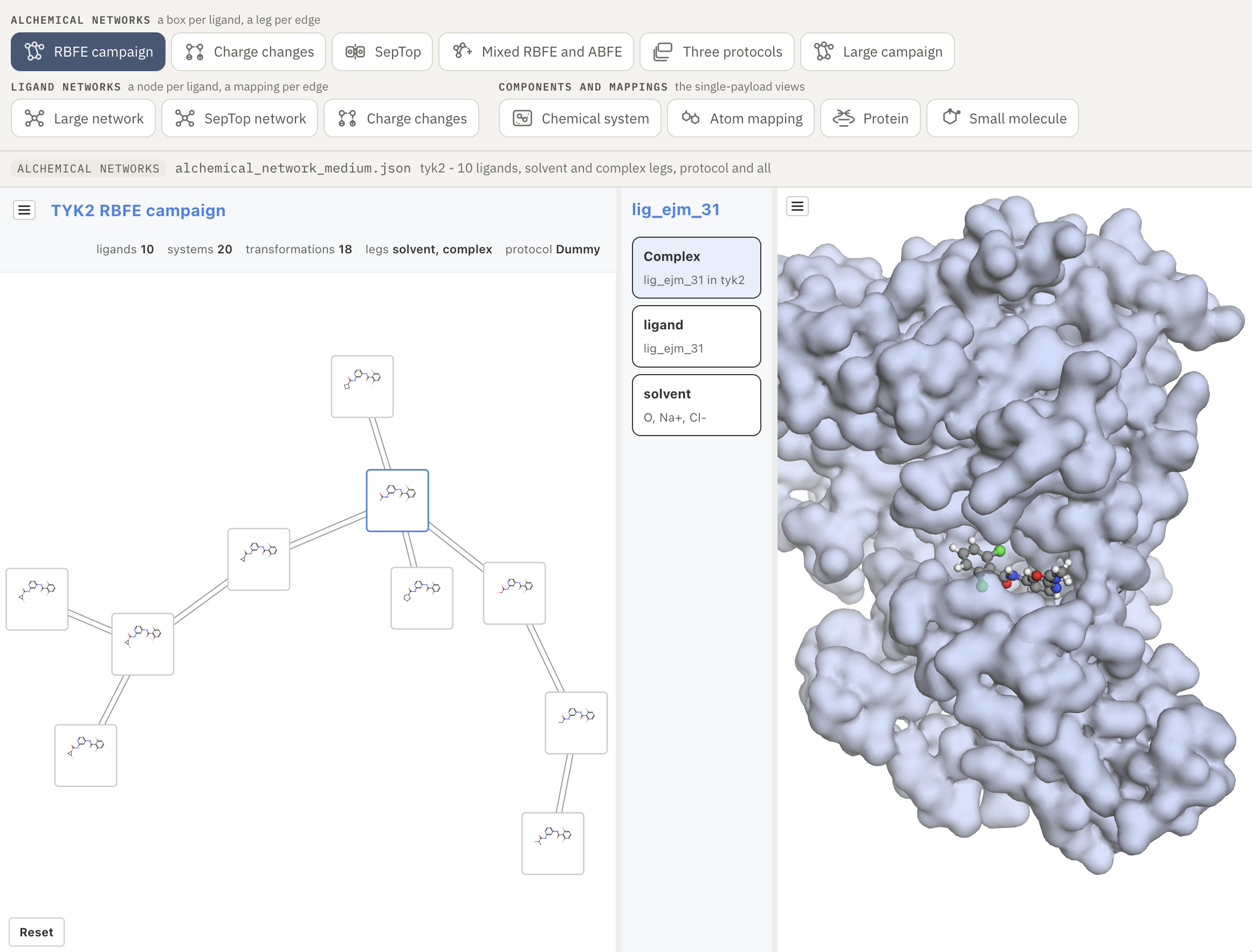This screenshot has height=952, width=1252.
Task: Select the ligand lig_ejm_31 card
Action: point(696,336)
